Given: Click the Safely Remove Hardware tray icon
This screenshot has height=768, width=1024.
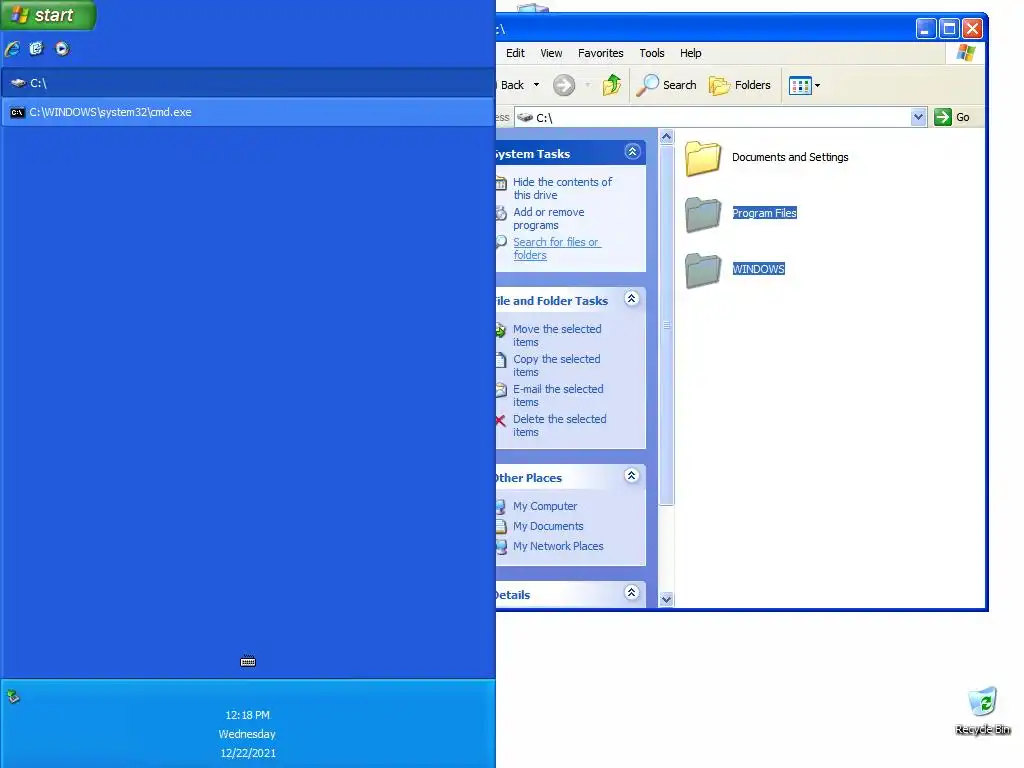Looking at the screenshot, I should (x=13, y=697).
